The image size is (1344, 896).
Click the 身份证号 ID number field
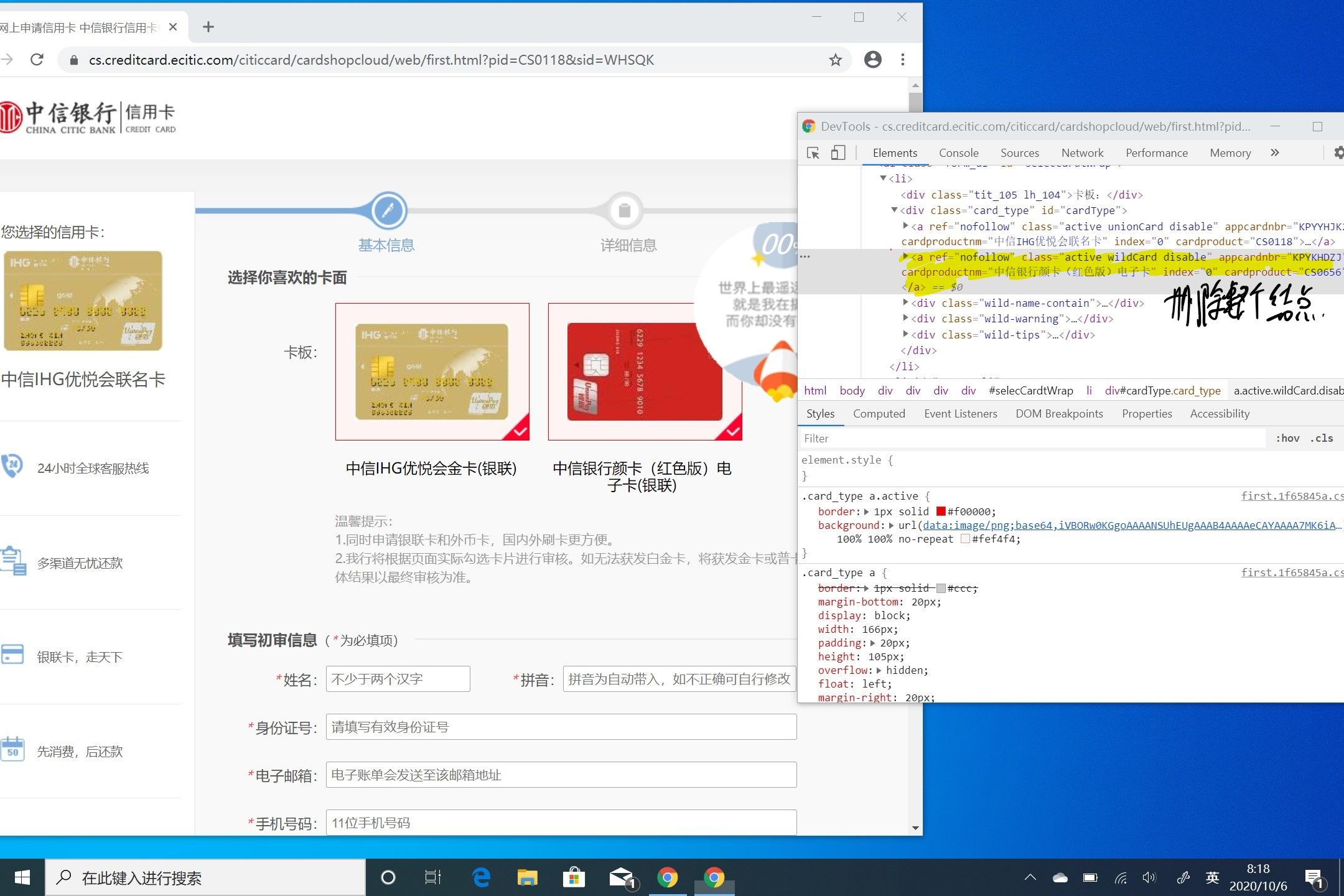coord(561,727)
